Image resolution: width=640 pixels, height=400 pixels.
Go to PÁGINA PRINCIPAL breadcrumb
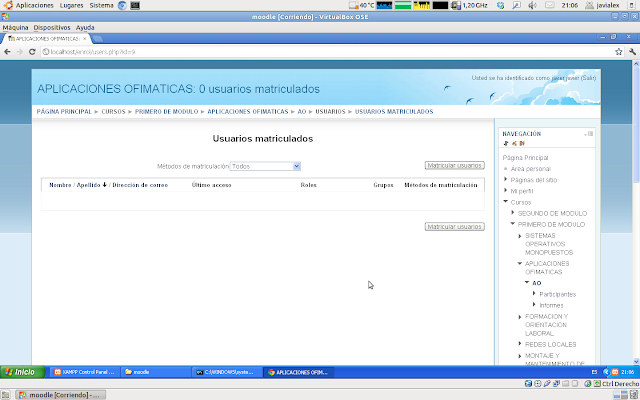point(64,111)
